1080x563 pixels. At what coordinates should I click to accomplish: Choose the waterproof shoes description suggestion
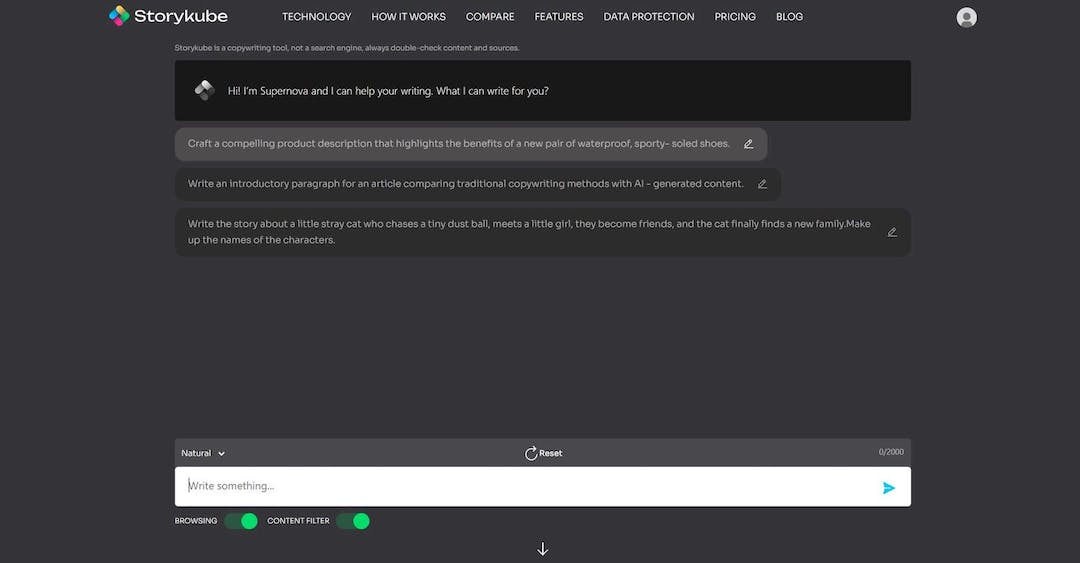[458, 144]
